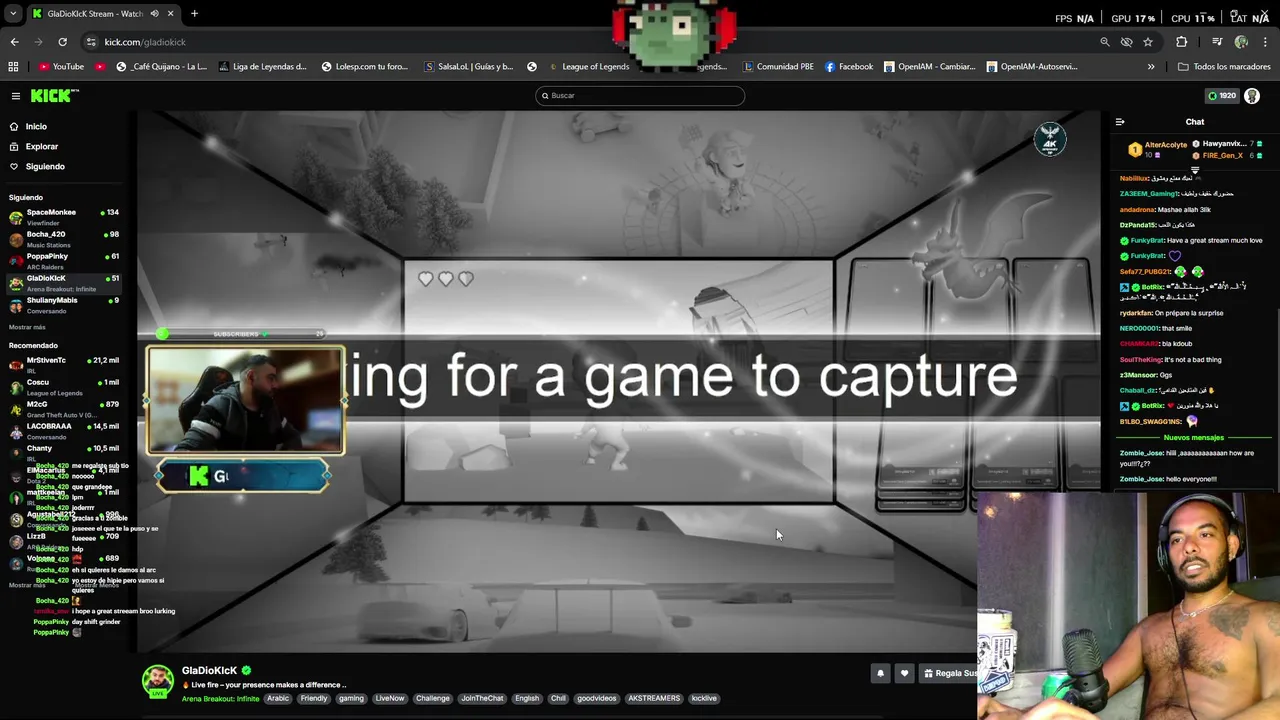Click the Buscar search field

pos(640,96)
